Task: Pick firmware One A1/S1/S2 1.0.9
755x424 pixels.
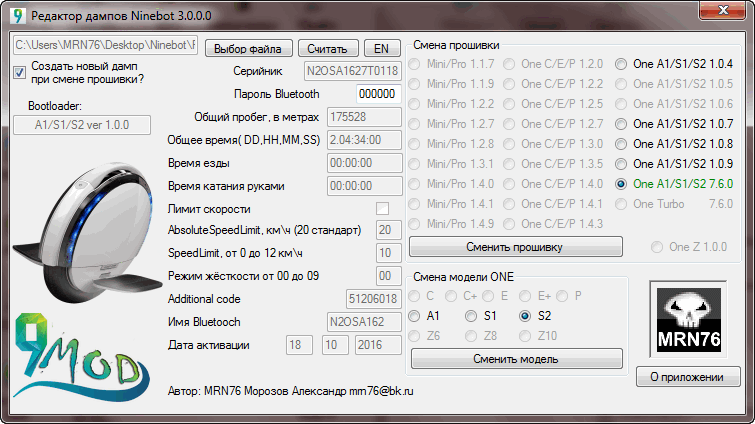Action: pyautogui.click(x=622, y=164)
